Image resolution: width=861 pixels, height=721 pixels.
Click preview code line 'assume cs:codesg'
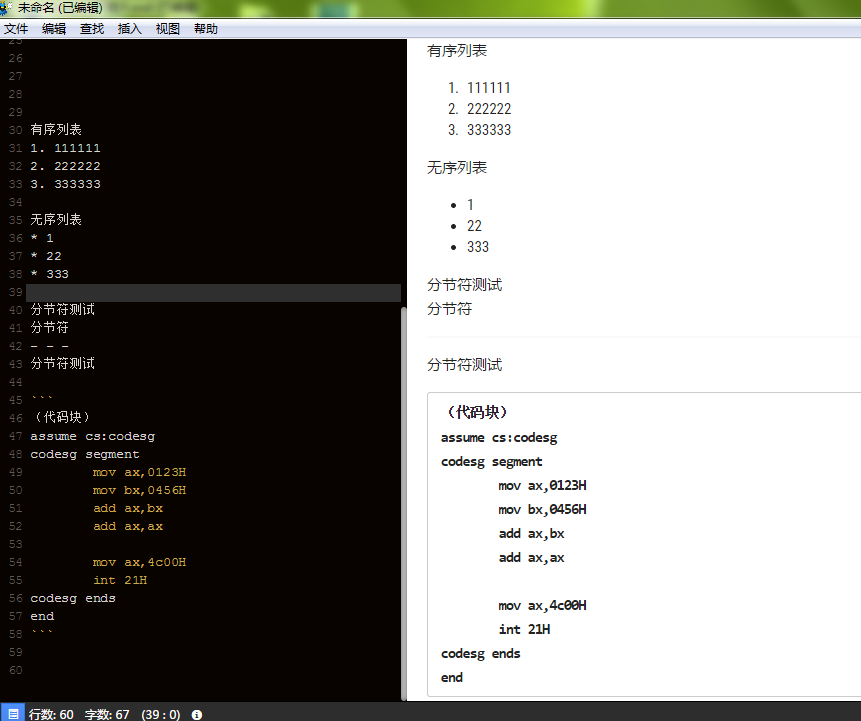coord(499,438)
